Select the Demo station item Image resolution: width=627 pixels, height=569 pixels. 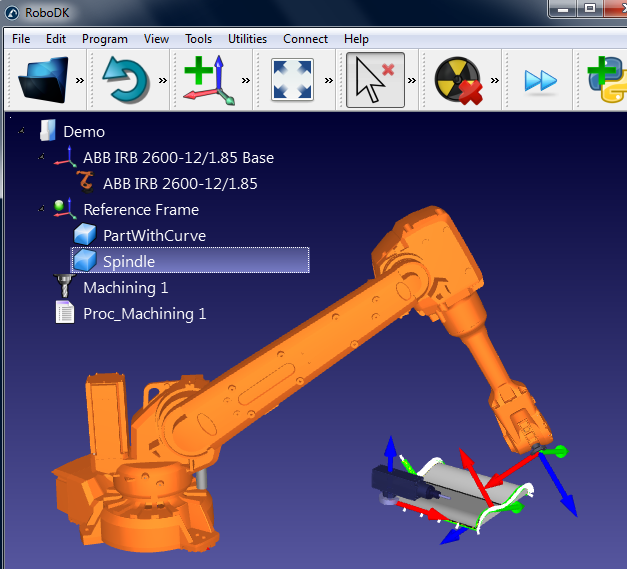[84, 132]
